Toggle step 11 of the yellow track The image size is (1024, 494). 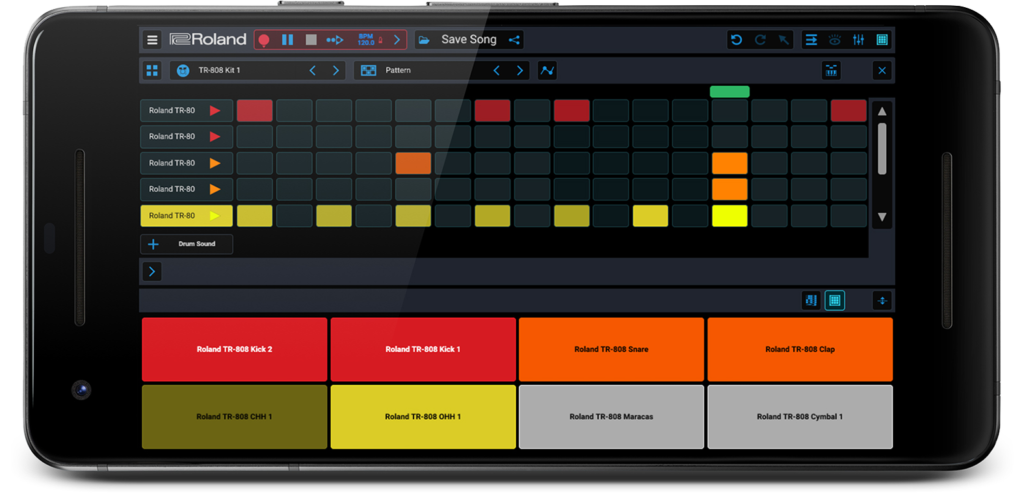(x=650, y=216)
